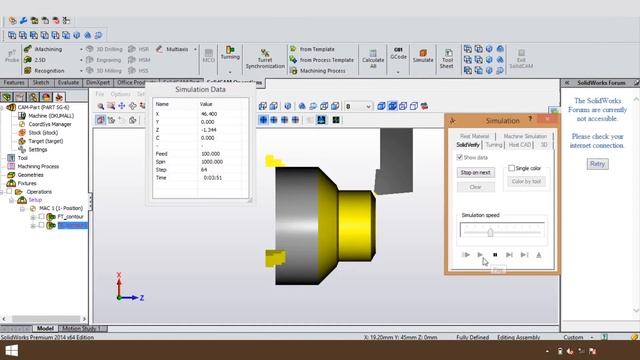Choose From Process Template command
640x360 pixels.
pyautogui.click(x=322, y=60)
